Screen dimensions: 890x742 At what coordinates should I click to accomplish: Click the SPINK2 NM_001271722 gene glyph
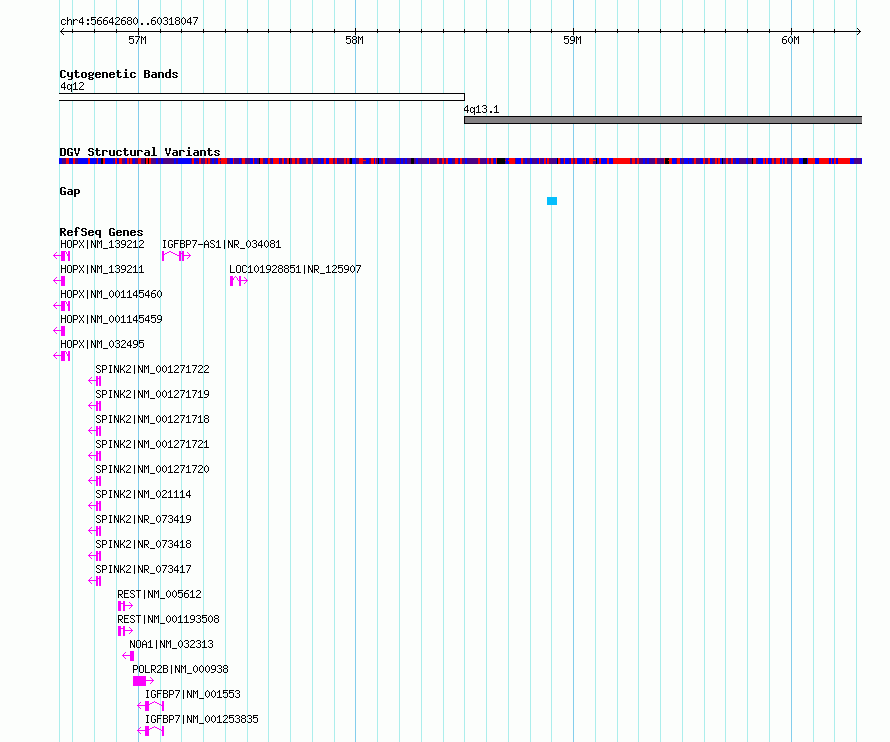click(95, 381)
